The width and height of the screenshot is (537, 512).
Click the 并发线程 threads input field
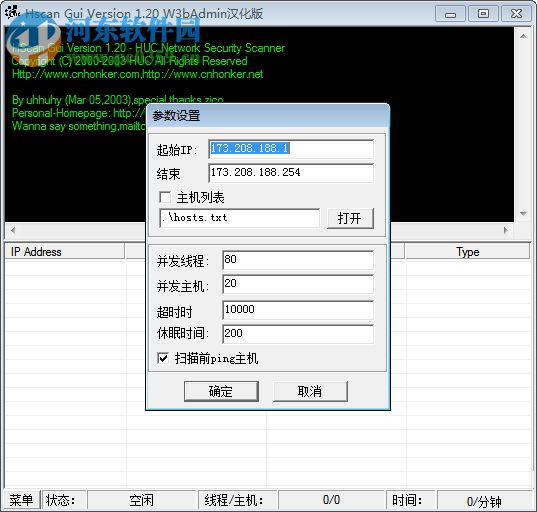tap(298, 260)
